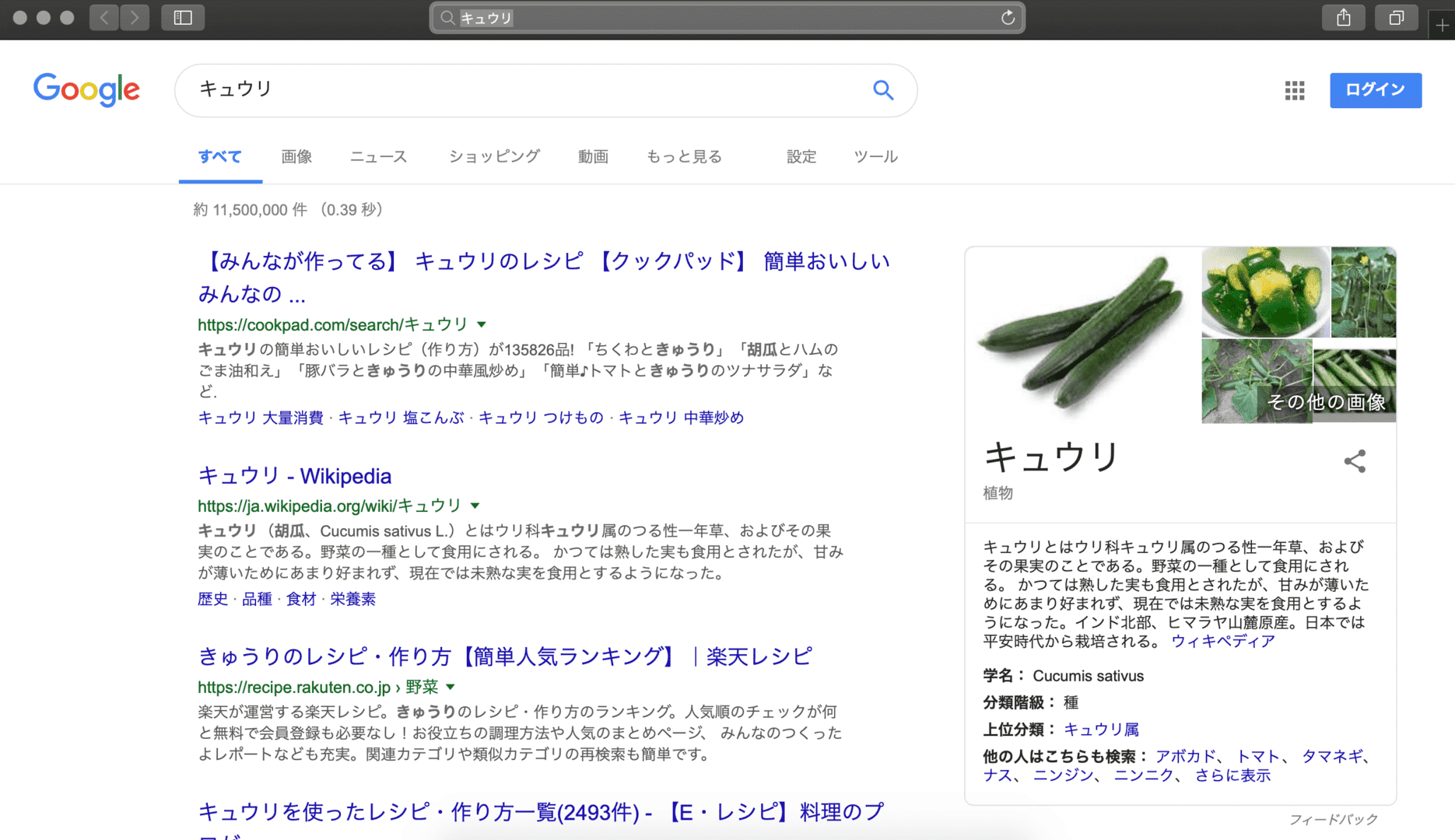1455x840 pixels.
Task: Expand rakuten recipe URL dropdown arrow
Action: click(x=450, y=687)
